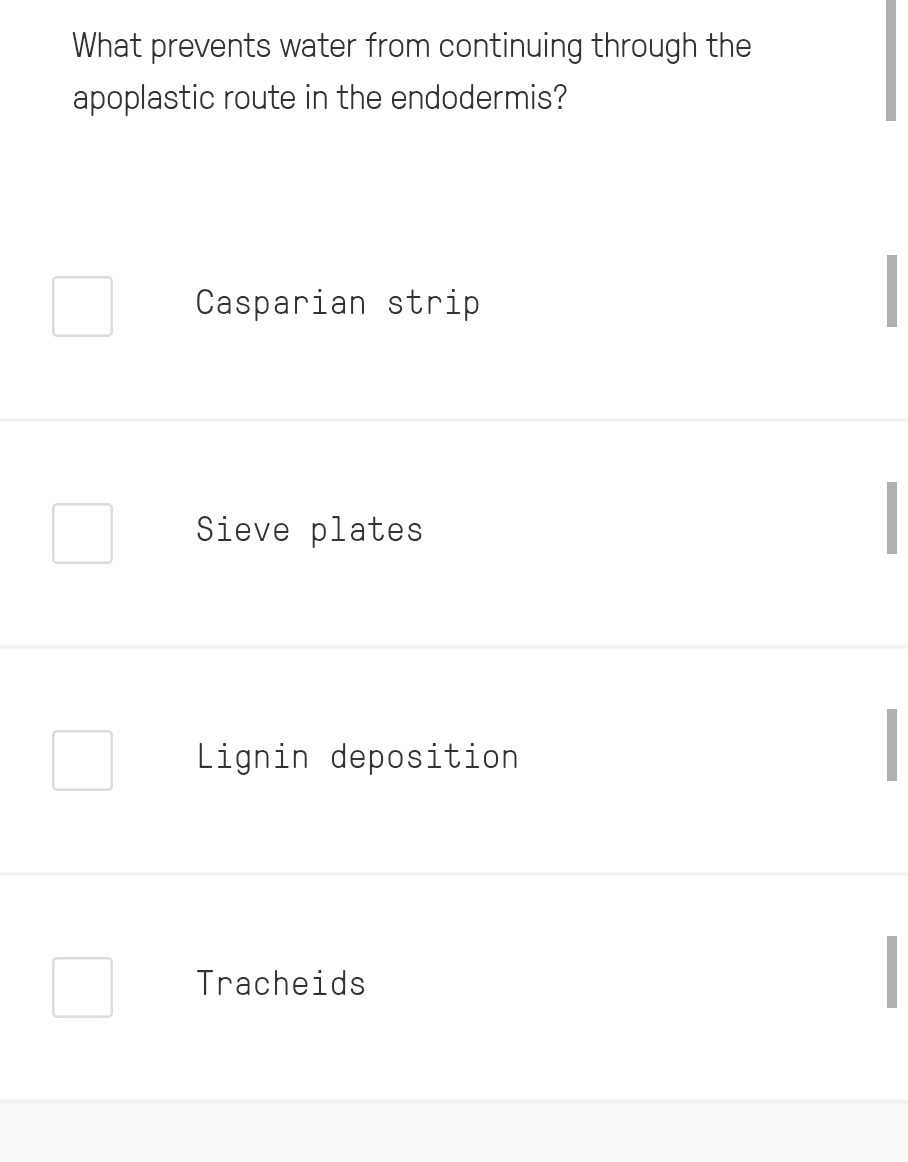This screenshot has height=1162, width=908.
Task: Click divider between Casparian strip and Sieve plates
Action: point(454,420)
